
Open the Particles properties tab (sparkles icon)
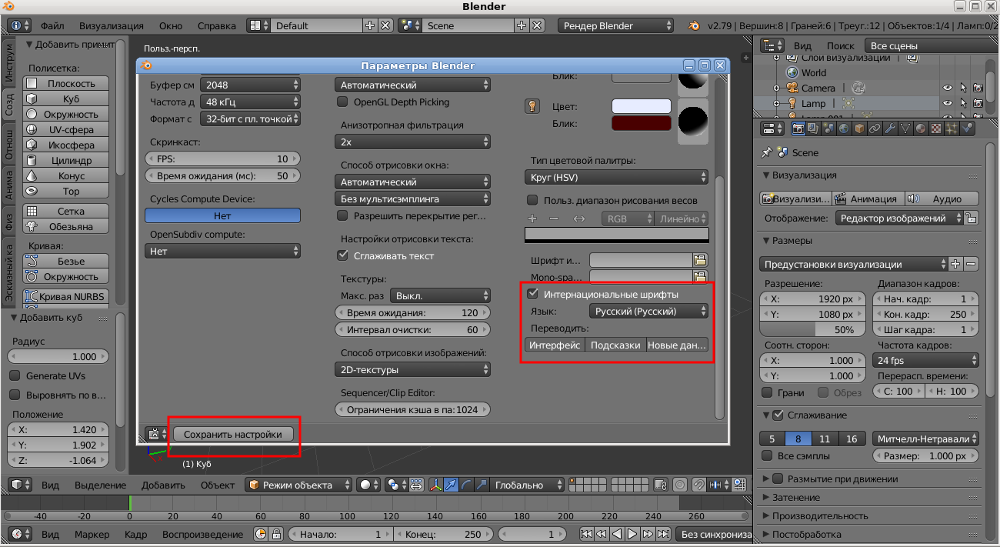click(951, 129)
